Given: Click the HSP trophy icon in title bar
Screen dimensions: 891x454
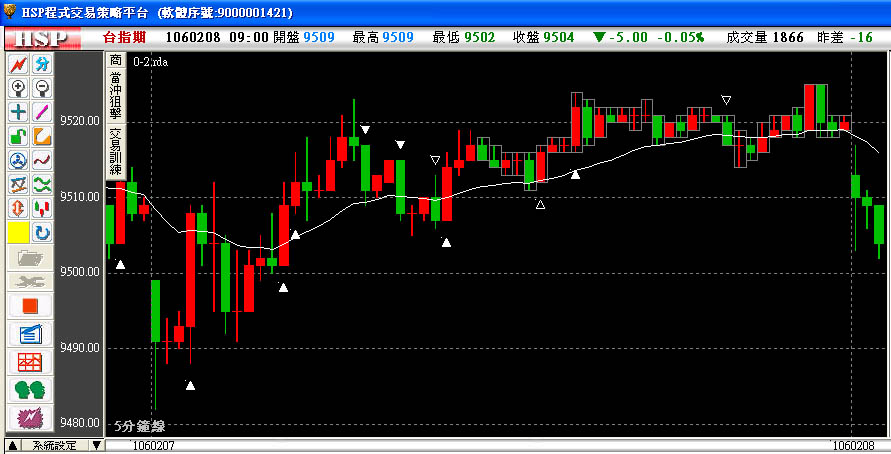Looking at the screenshot, I should click(x=10, y=11).
